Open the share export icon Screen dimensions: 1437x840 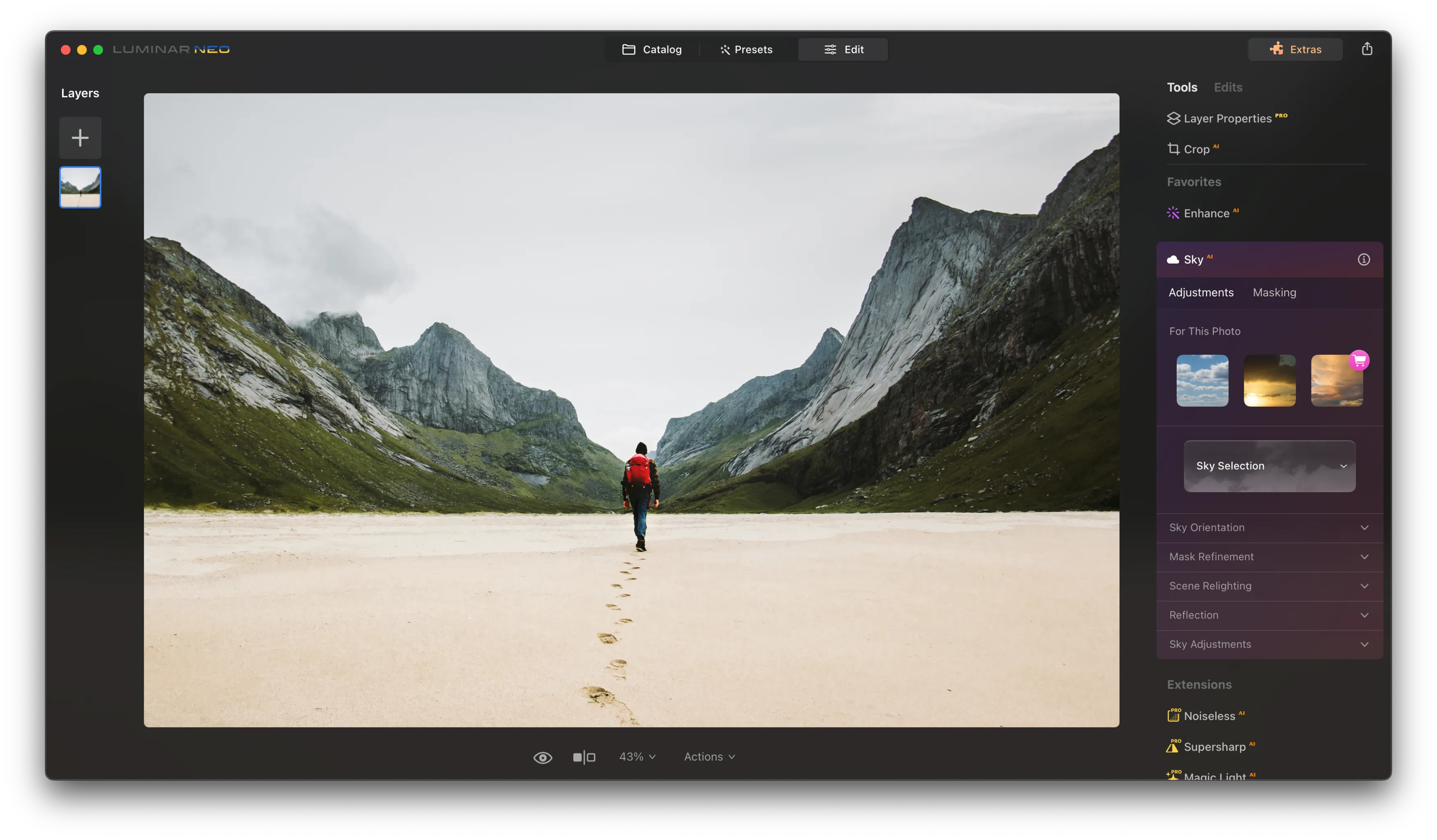coord(1367,49)
